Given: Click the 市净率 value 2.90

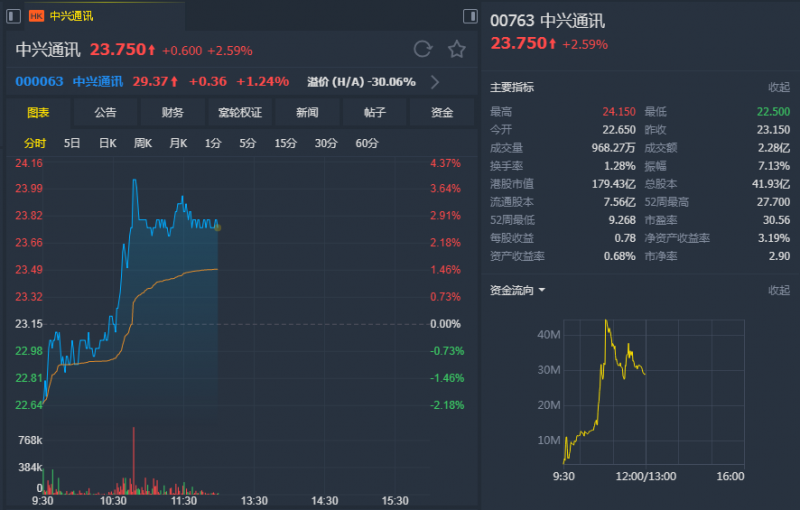Looking at the screenshot, I should (780, 256).
